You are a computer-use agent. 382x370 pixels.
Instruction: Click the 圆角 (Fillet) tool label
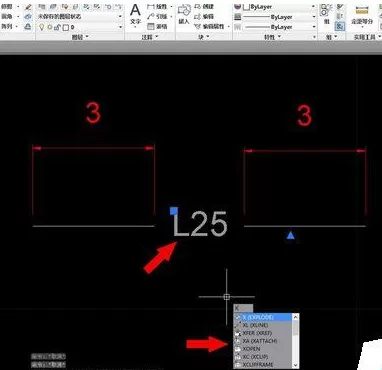coord(7,16)
